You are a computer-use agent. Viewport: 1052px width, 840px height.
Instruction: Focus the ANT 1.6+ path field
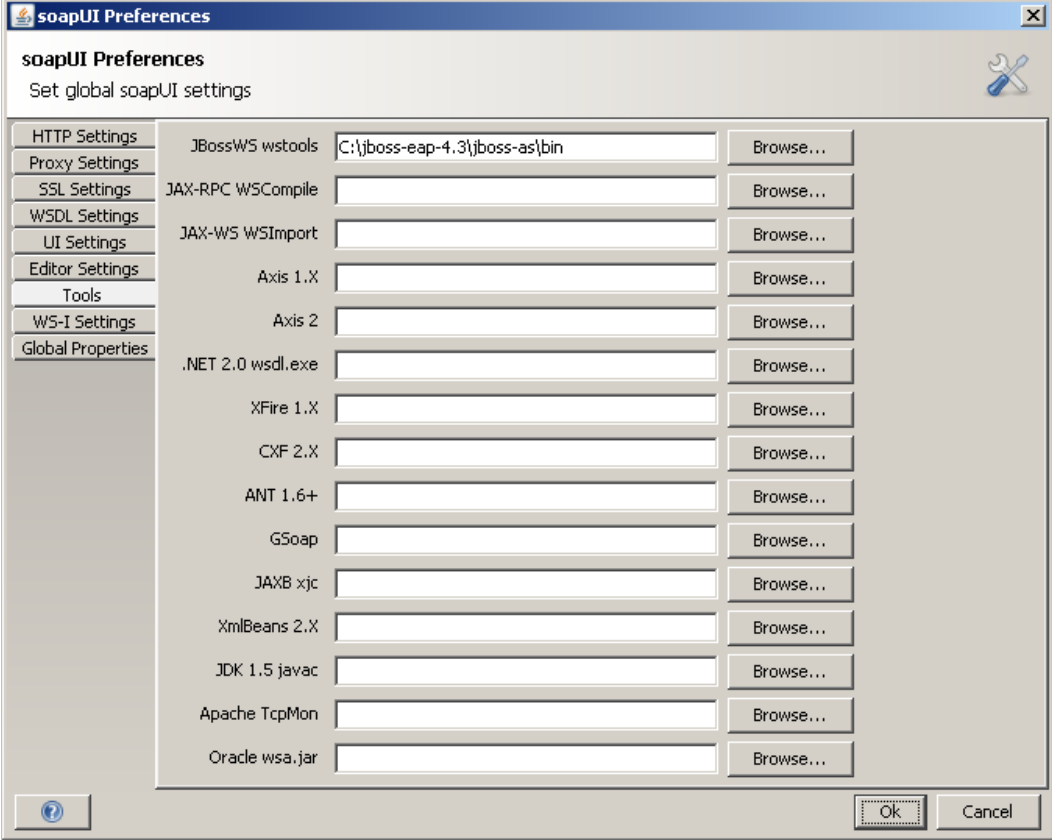[526, 496]
